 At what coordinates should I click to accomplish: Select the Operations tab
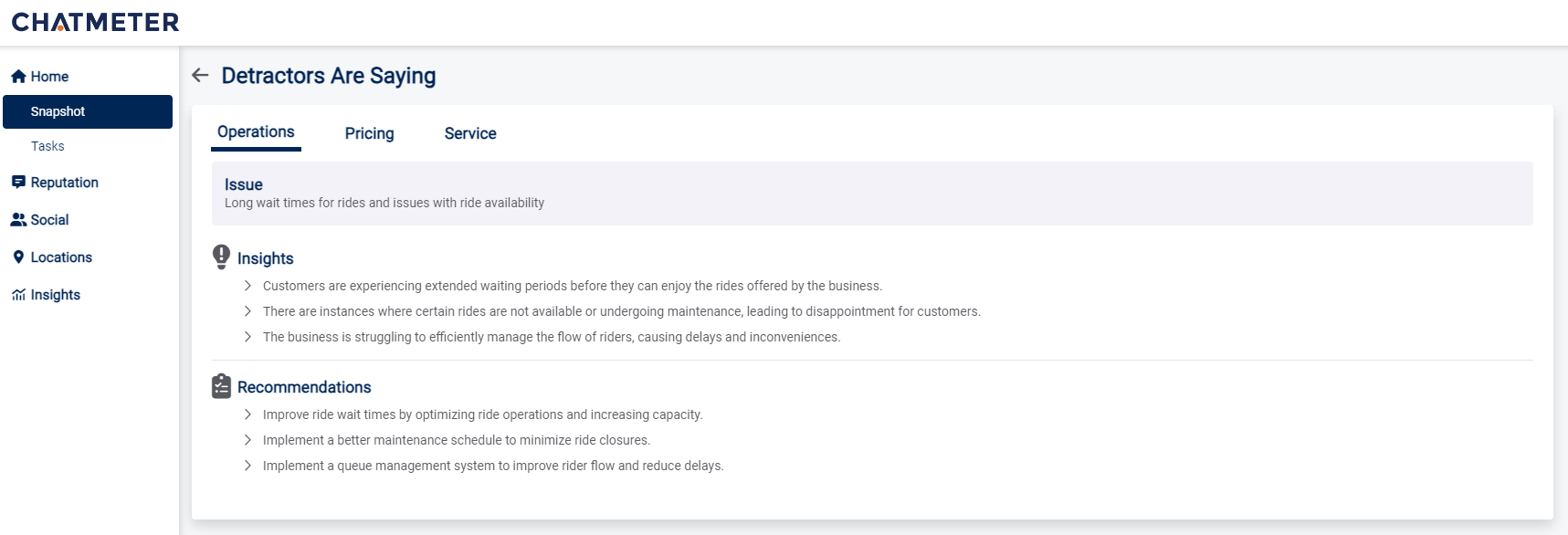click(x=256, y=132)
